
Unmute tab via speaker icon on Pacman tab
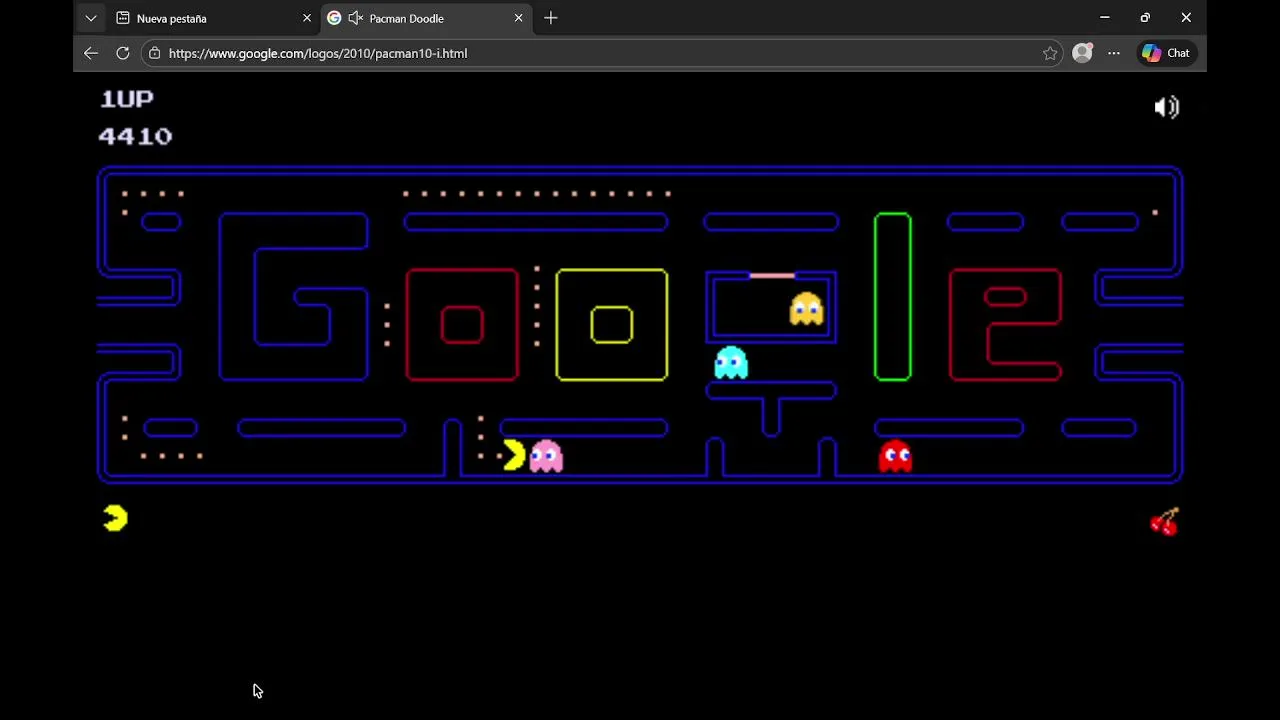coord(355,18)
